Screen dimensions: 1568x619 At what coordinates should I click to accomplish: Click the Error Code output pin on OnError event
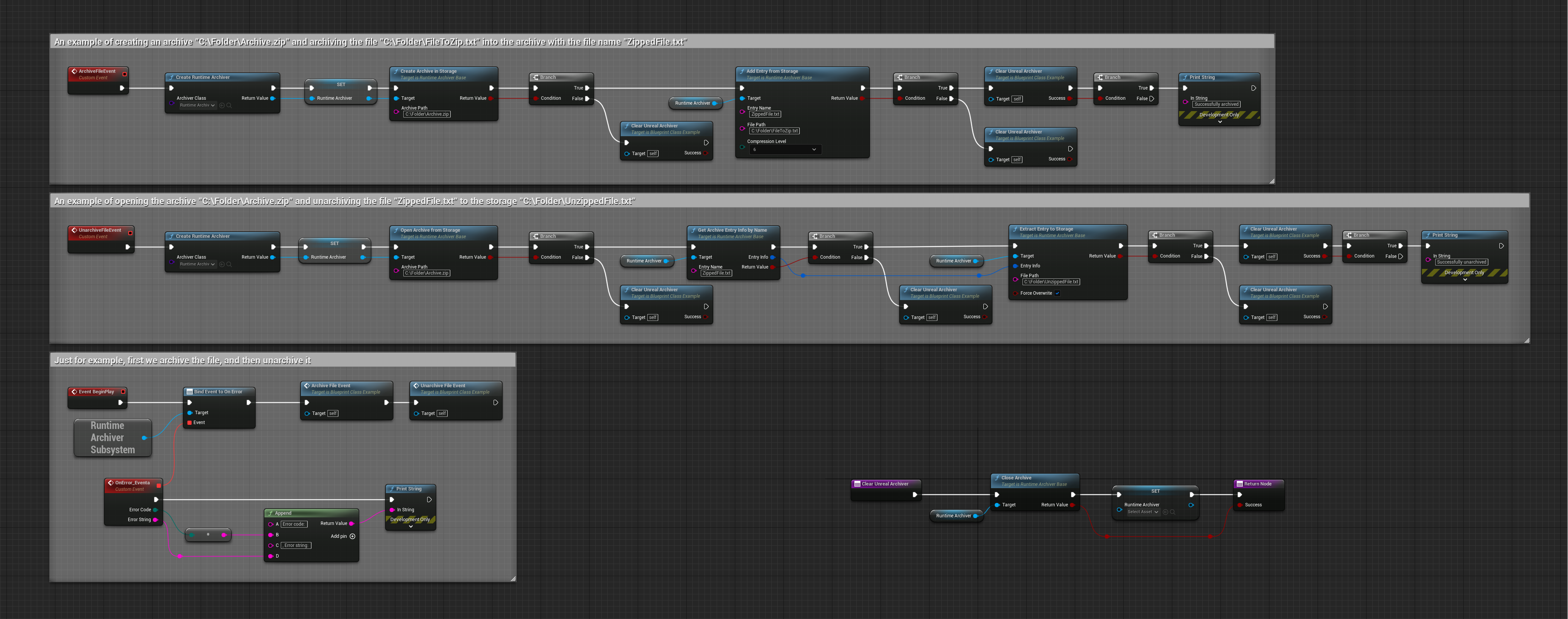point(155,510)
